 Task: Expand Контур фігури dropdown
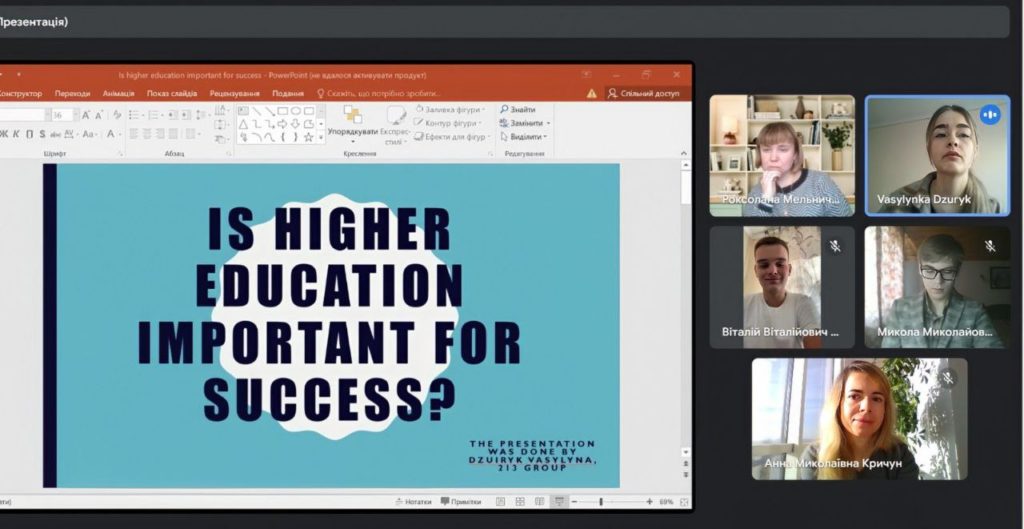pos(448,123)
